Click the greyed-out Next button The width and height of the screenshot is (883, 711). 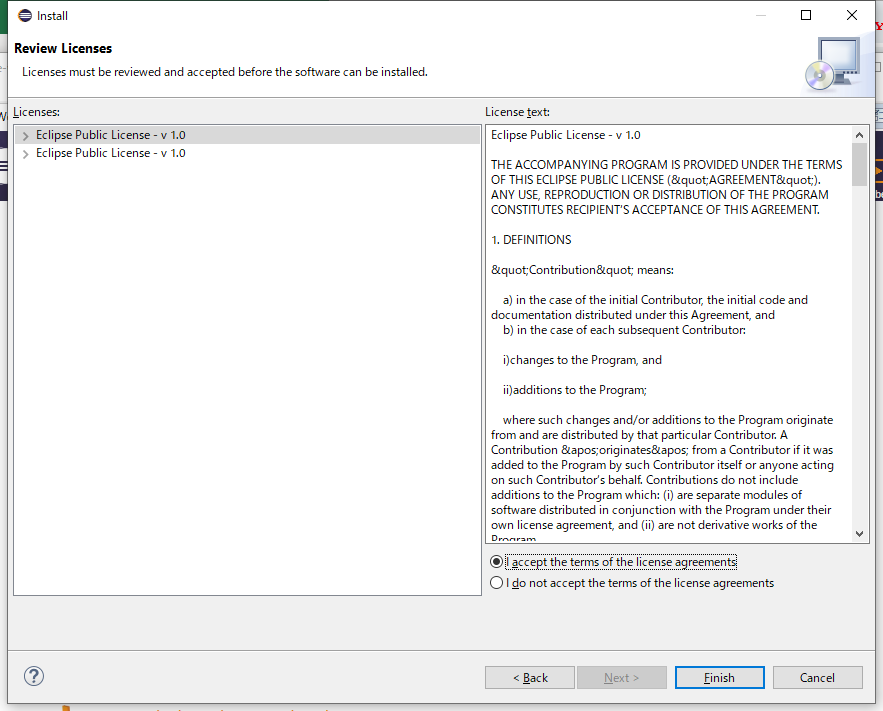pos(621,677)
